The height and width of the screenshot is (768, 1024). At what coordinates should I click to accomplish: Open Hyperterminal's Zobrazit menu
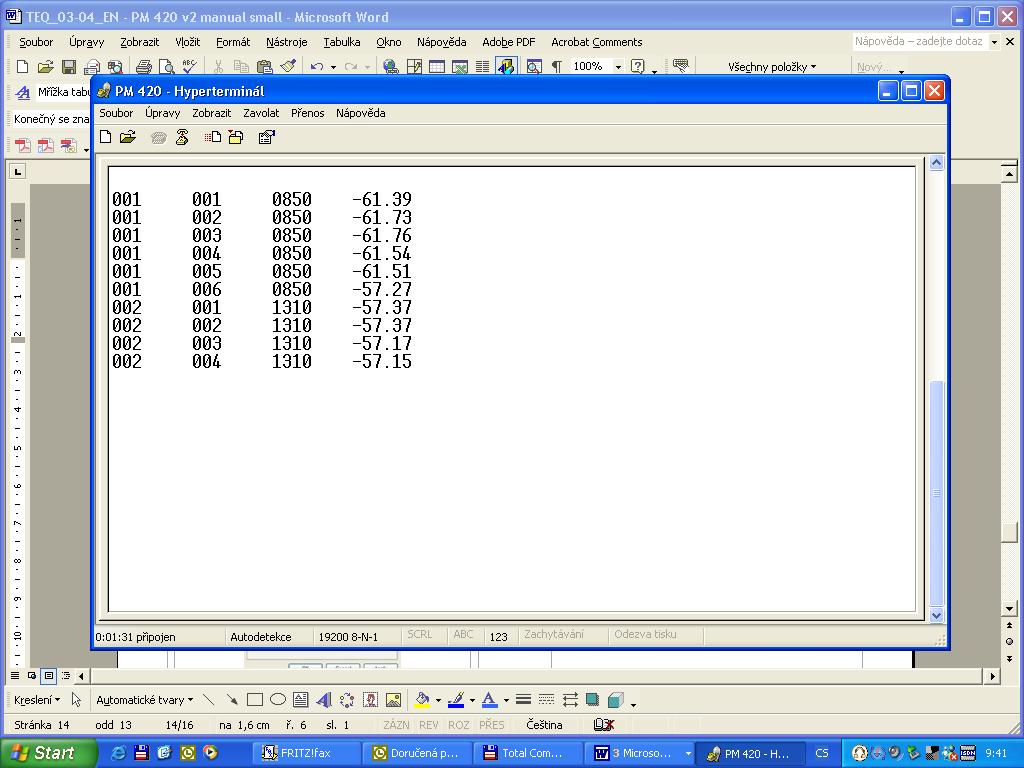tap(212, 113)
